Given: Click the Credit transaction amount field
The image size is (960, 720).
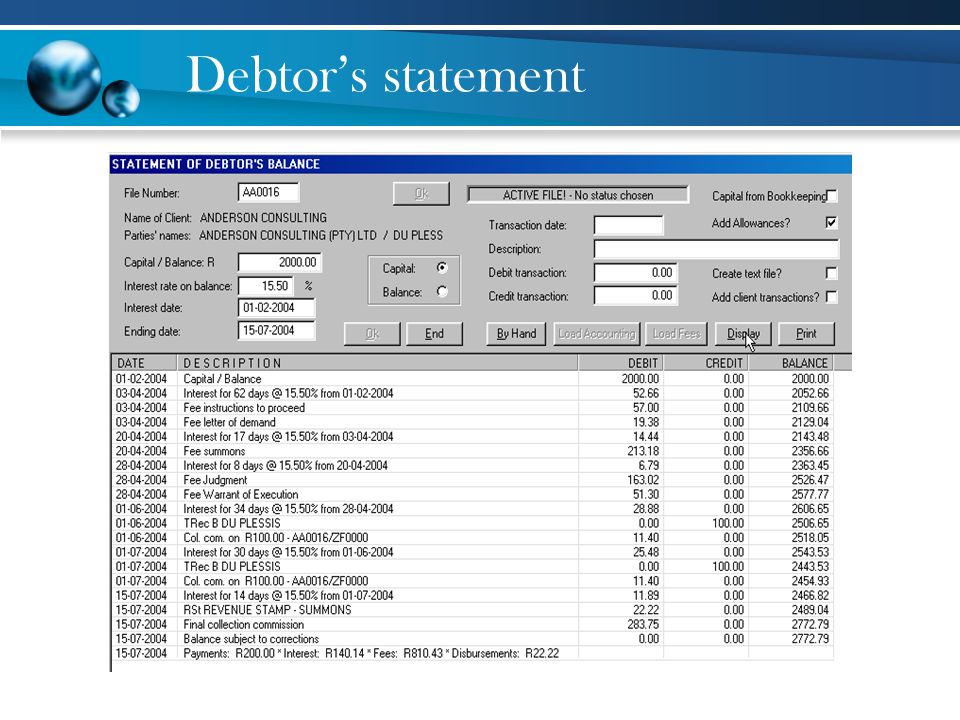Looking at the screenshot, I should click(x=636, y=296).
